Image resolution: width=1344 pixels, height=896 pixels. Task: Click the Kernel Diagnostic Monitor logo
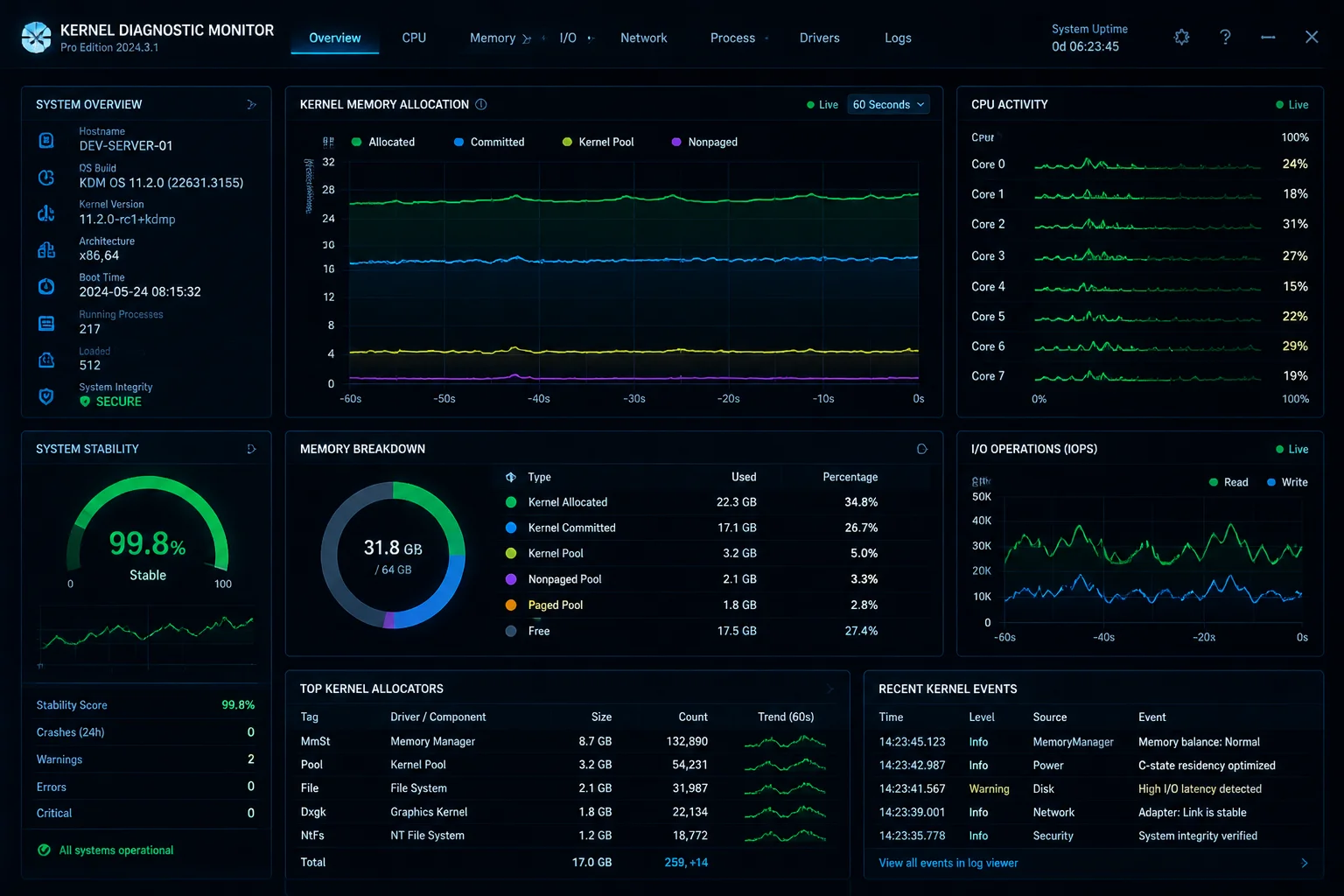pyautogui.click(x=37, y=37)
